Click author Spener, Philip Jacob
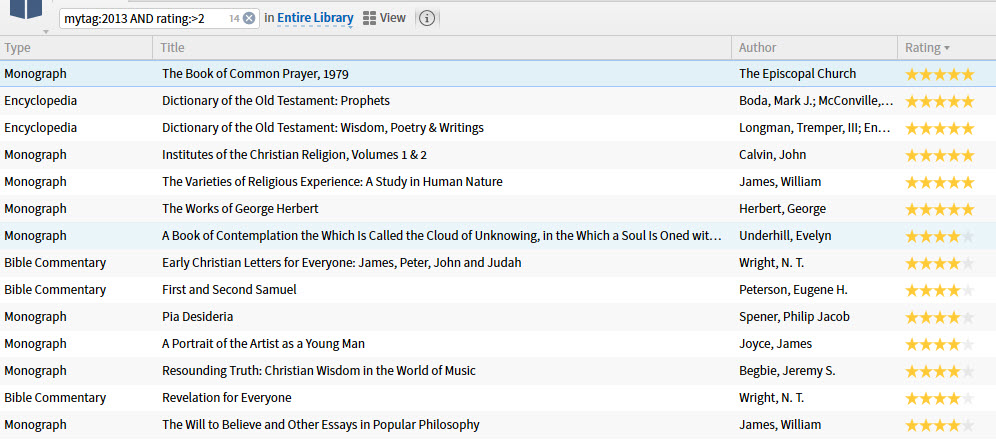Viewport: 996px width, 444px height. click(x=795, y=316)
